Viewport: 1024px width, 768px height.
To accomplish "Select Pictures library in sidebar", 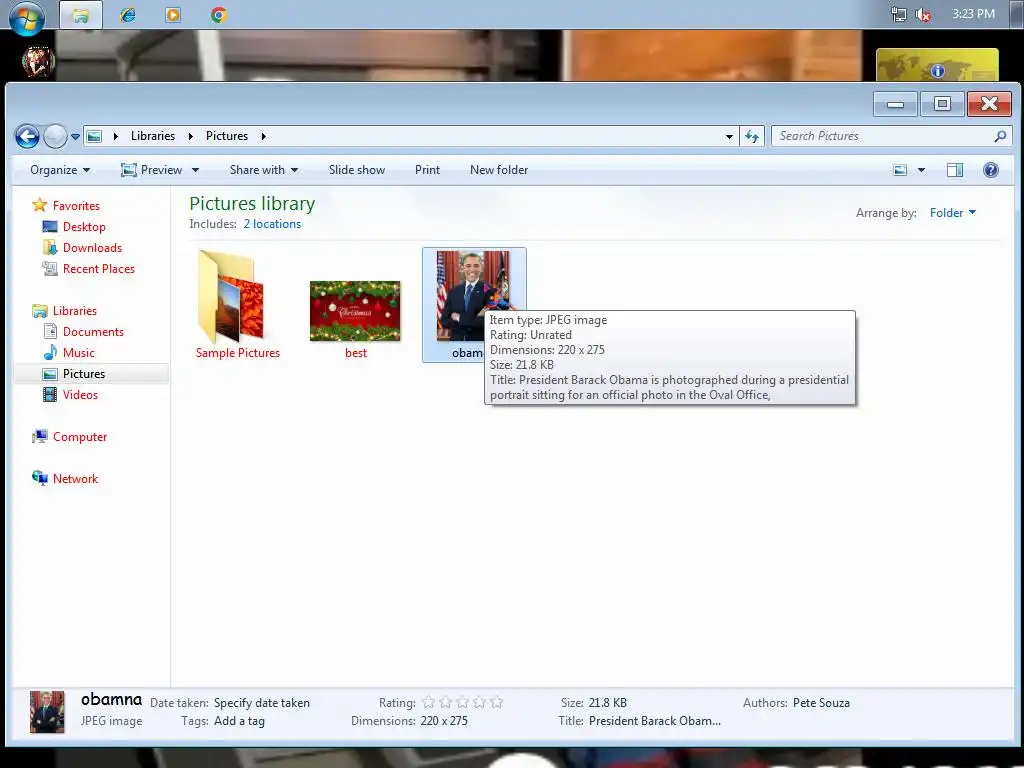I will 91,374.
